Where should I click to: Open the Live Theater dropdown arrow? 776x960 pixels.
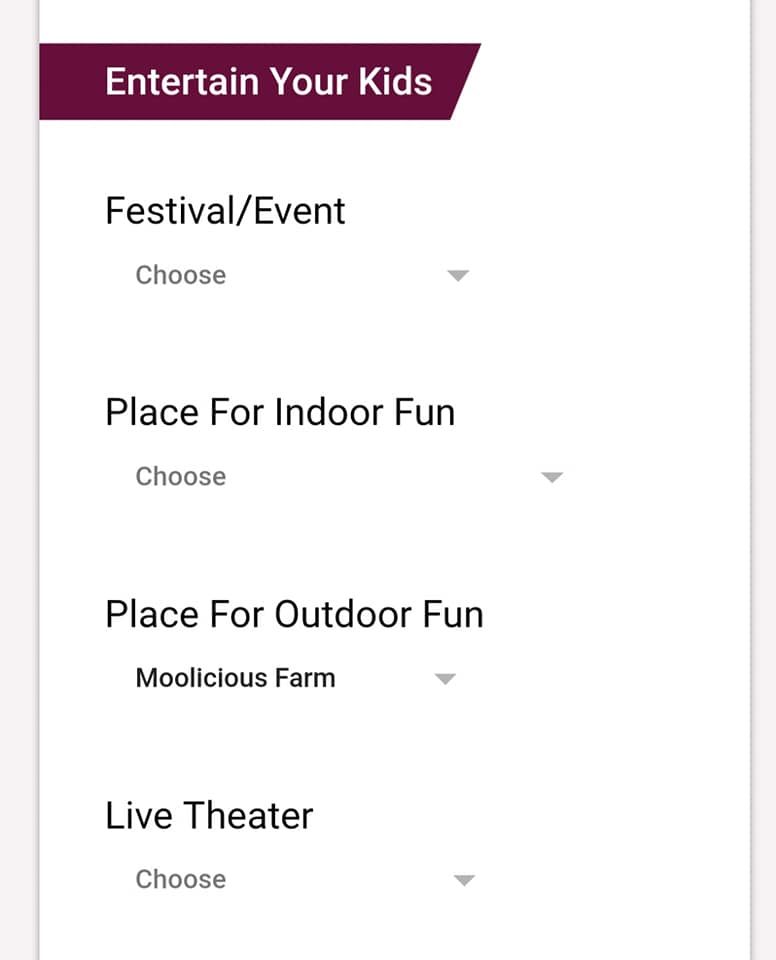click(464, 880)
